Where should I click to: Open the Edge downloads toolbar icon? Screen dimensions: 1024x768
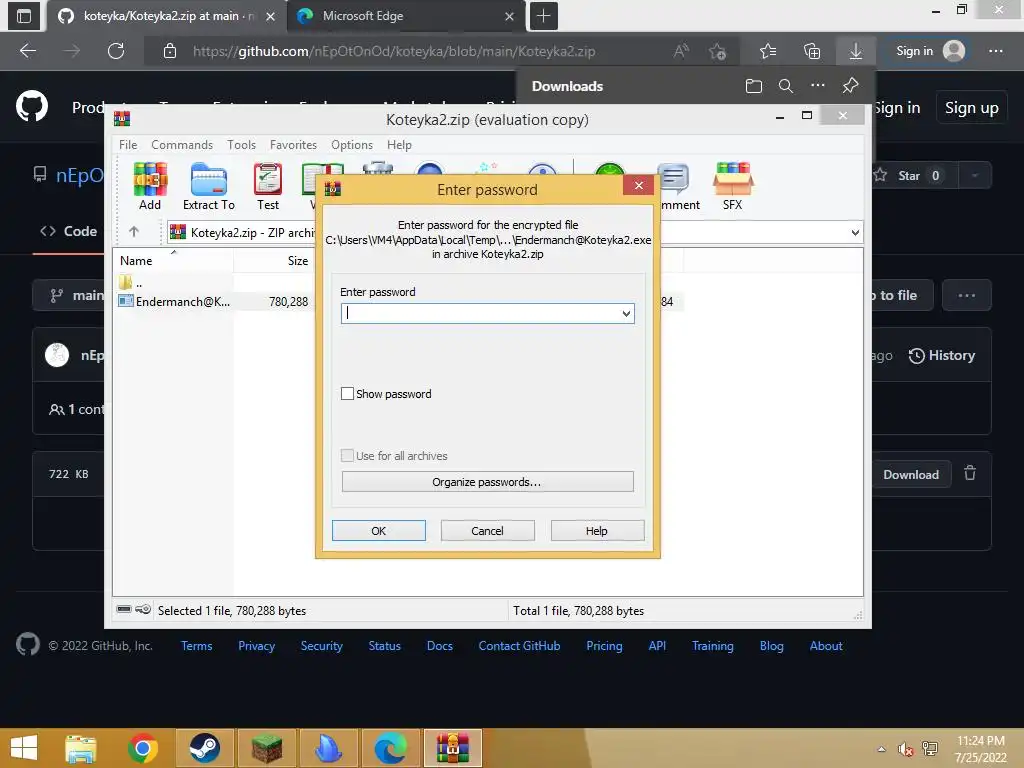point(856,51)
